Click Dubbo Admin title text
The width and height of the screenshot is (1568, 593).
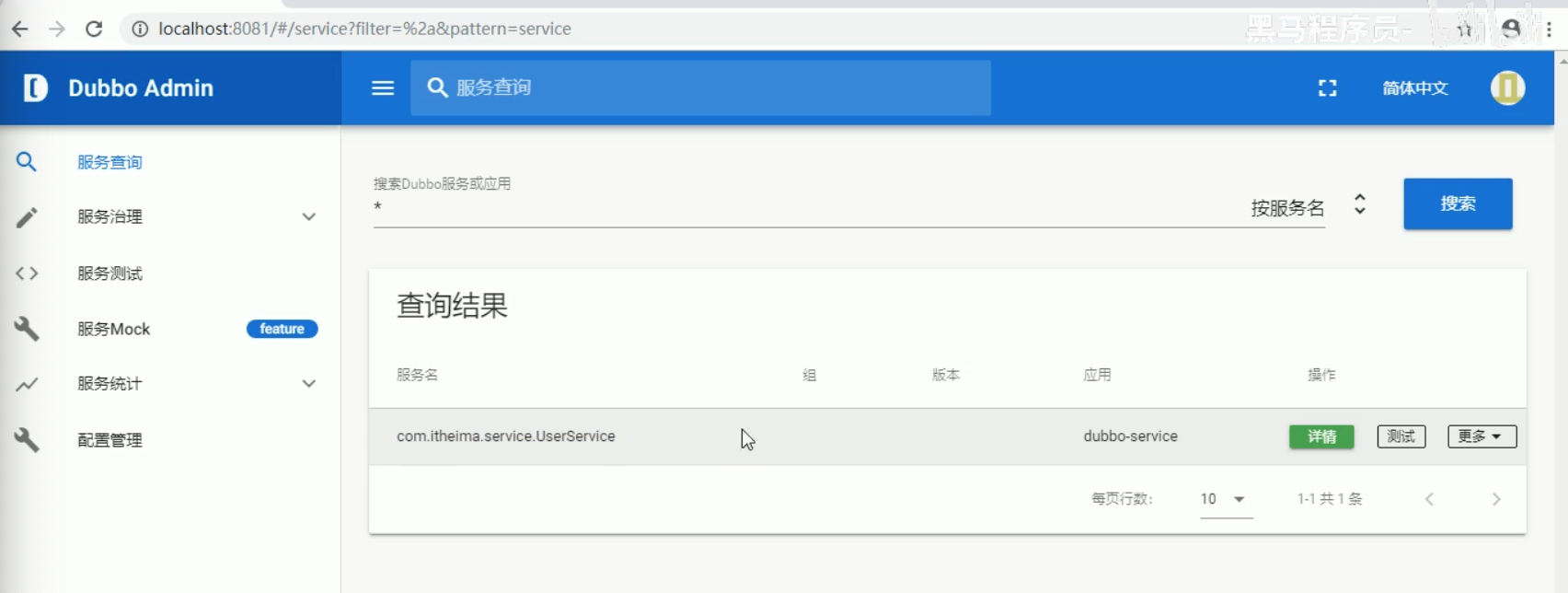141,88
